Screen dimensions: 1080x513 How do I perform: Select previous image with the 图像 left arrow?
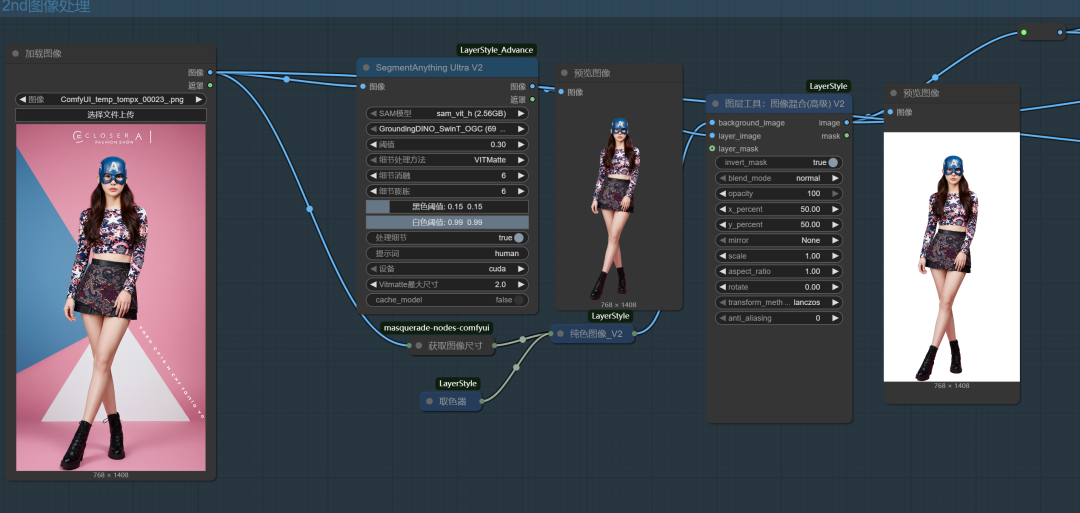coord(23,99)
